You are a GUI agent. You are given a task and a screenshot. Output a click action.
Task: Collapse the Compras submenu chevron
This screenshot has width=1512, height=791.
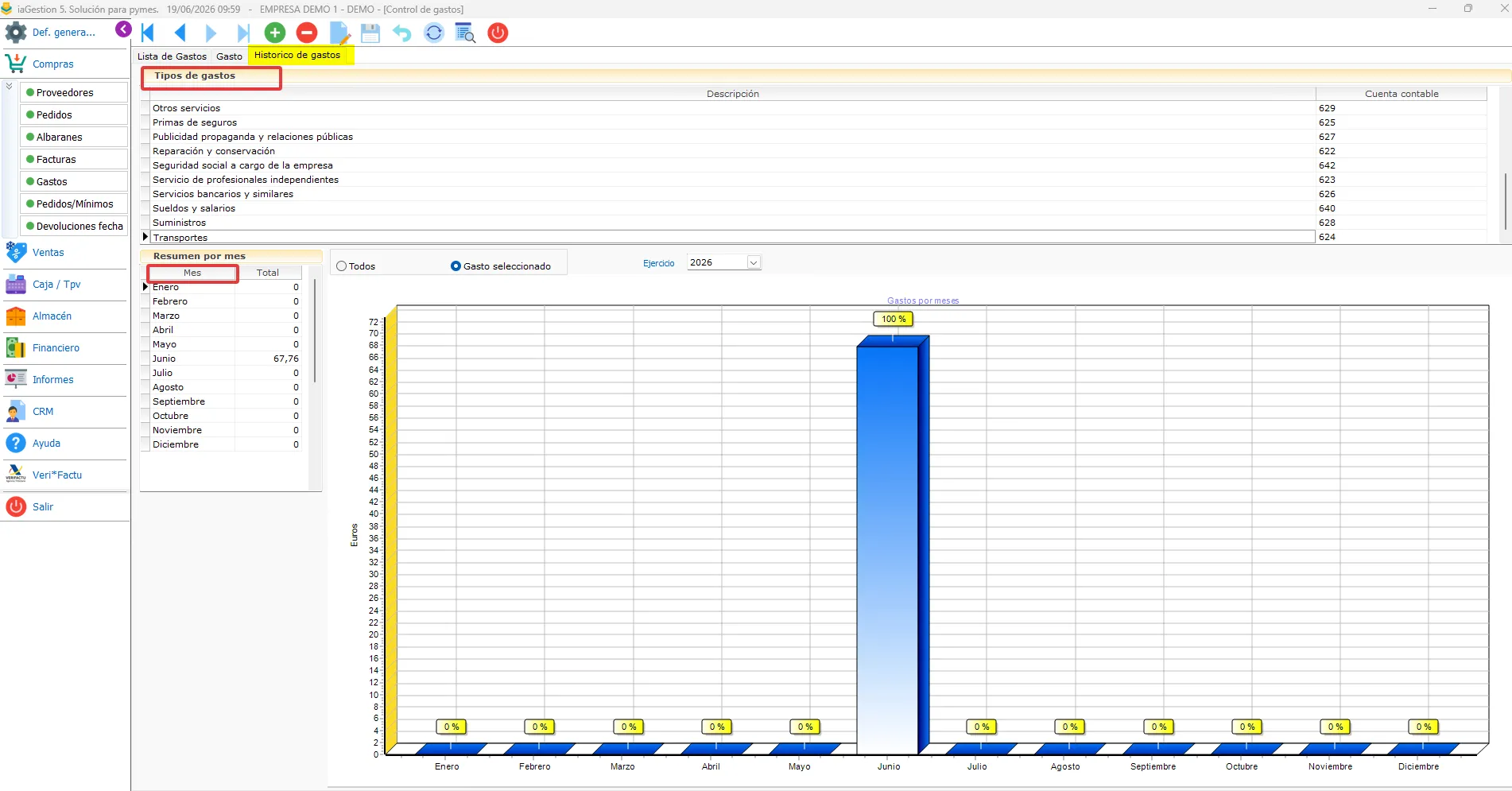pyautogui.click(x=9, y=86)
